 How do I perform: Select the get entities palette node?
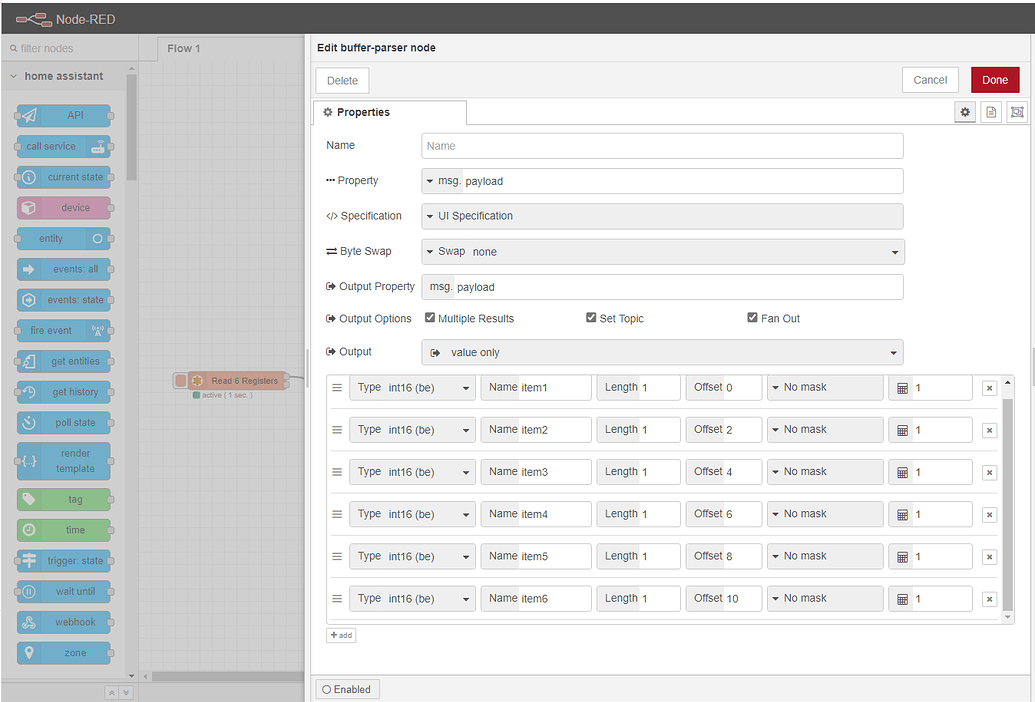tap(64, 361)
